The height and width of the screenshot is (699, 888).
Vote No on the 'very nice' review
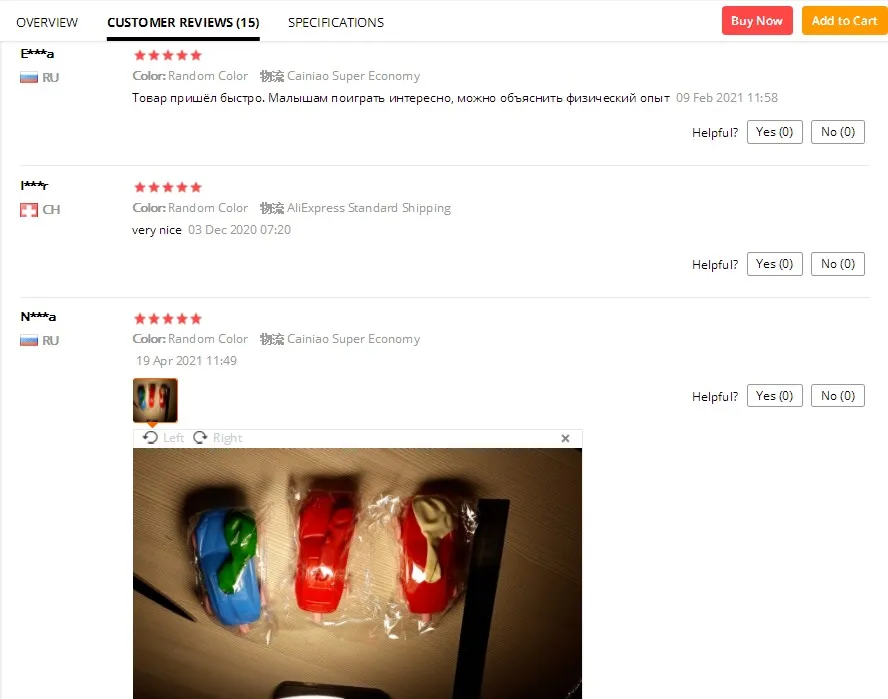click(838, 264)
